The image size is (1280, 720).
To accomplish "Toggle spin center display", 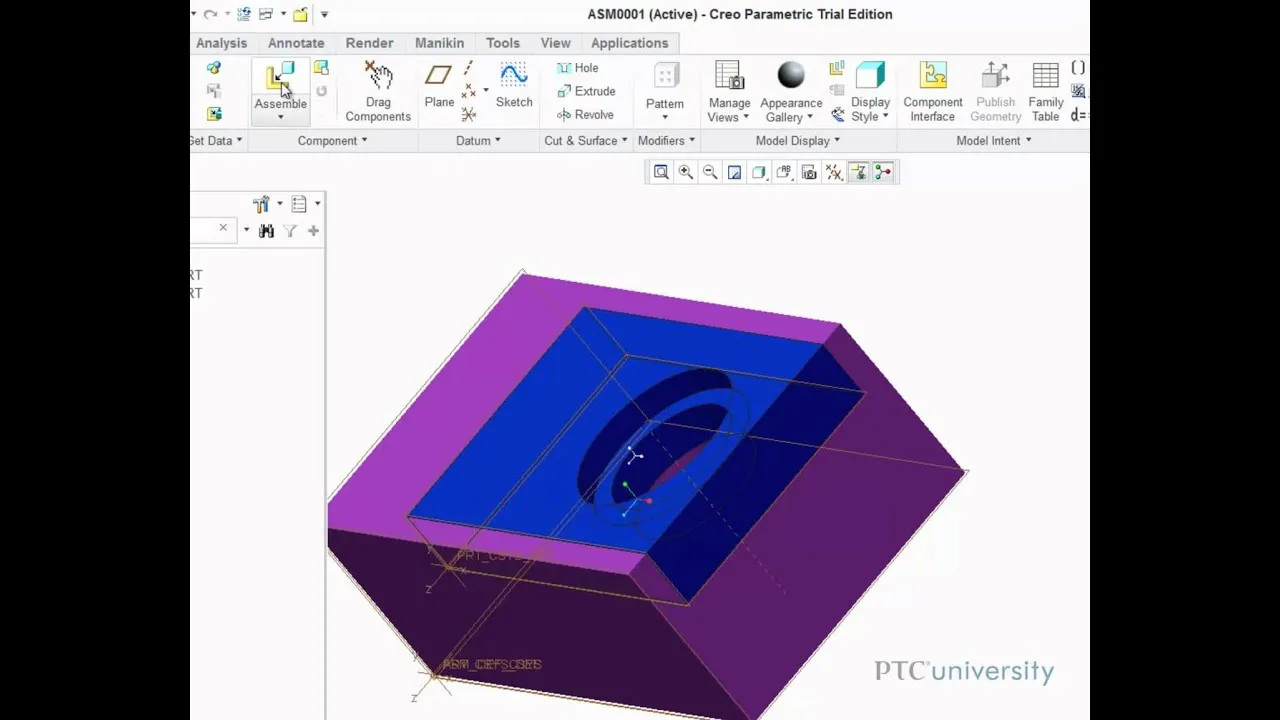I will [883, 172].
